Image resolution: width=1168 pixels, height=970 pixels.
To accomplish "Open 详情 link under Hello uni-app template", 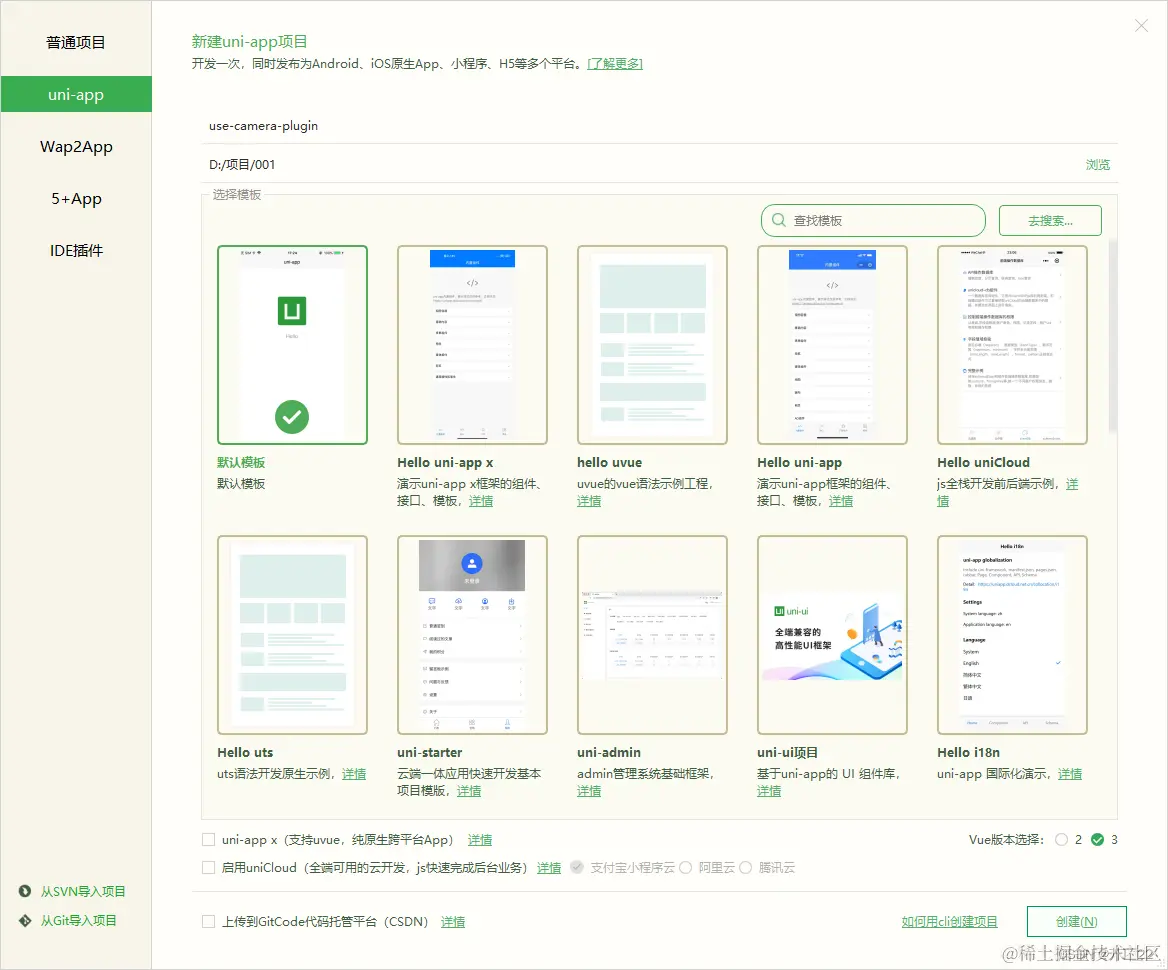I will [841, 501].
